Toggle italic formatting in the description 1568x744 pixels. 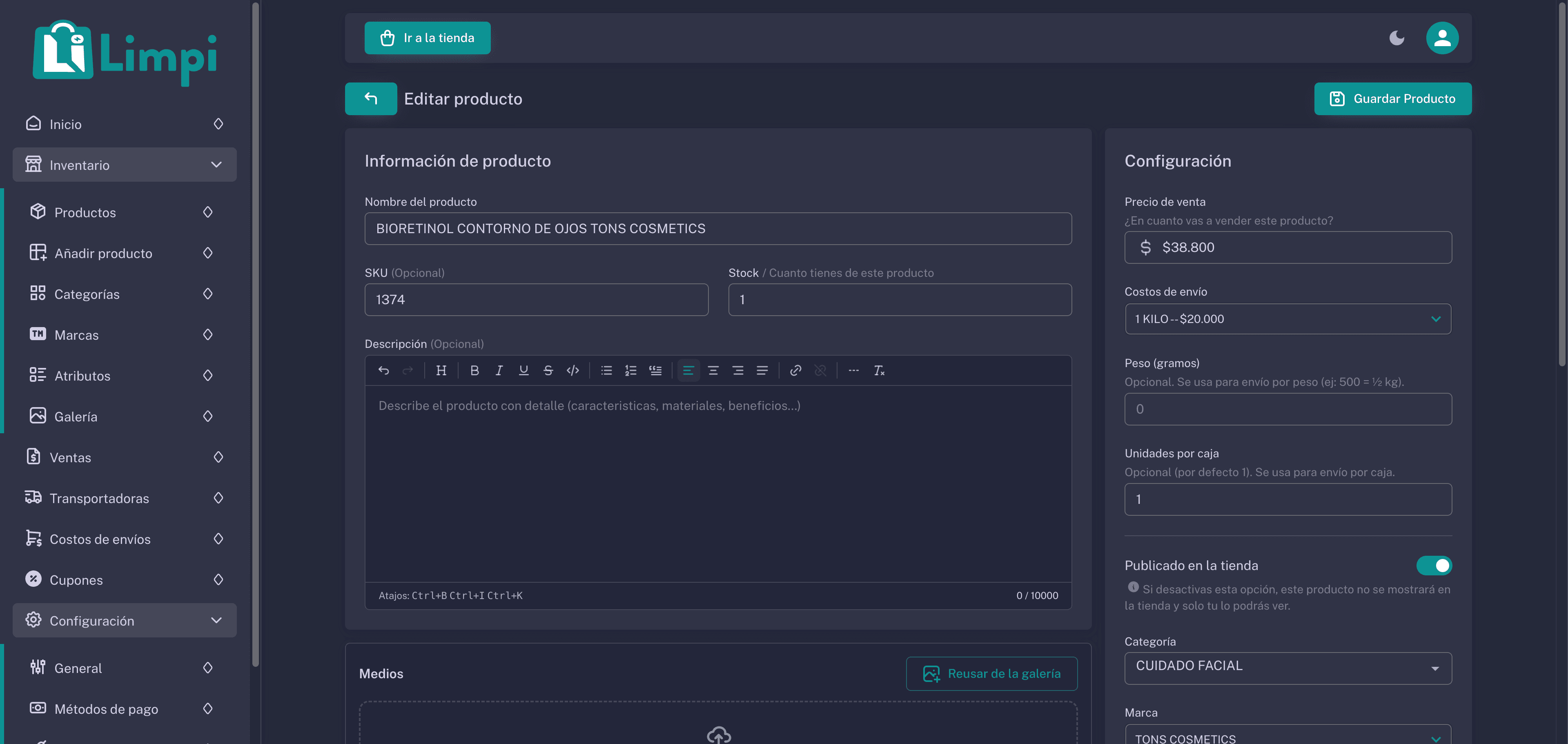[x=499, y=370]
